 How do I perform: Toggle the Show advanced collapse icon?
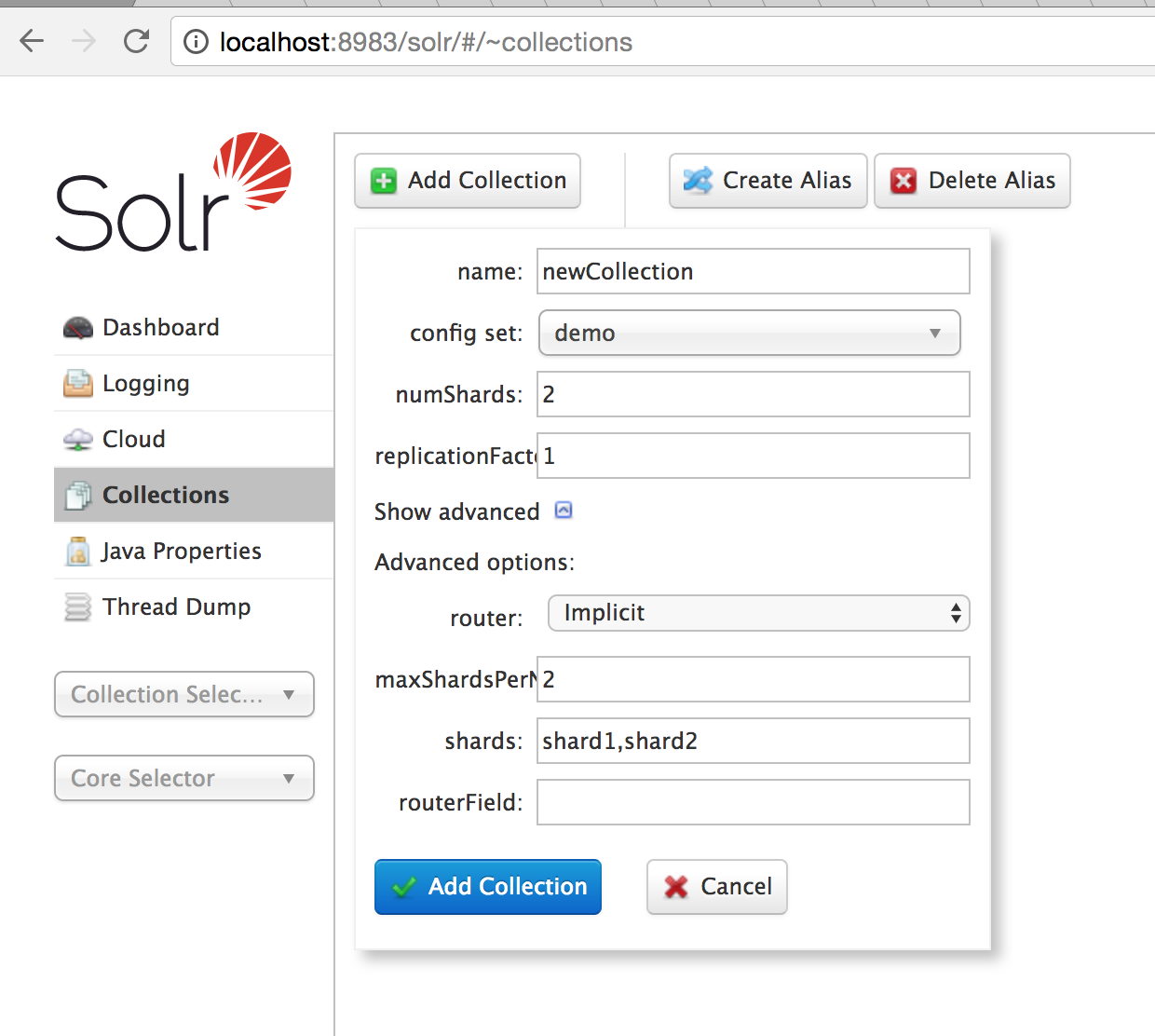(564, 510)
